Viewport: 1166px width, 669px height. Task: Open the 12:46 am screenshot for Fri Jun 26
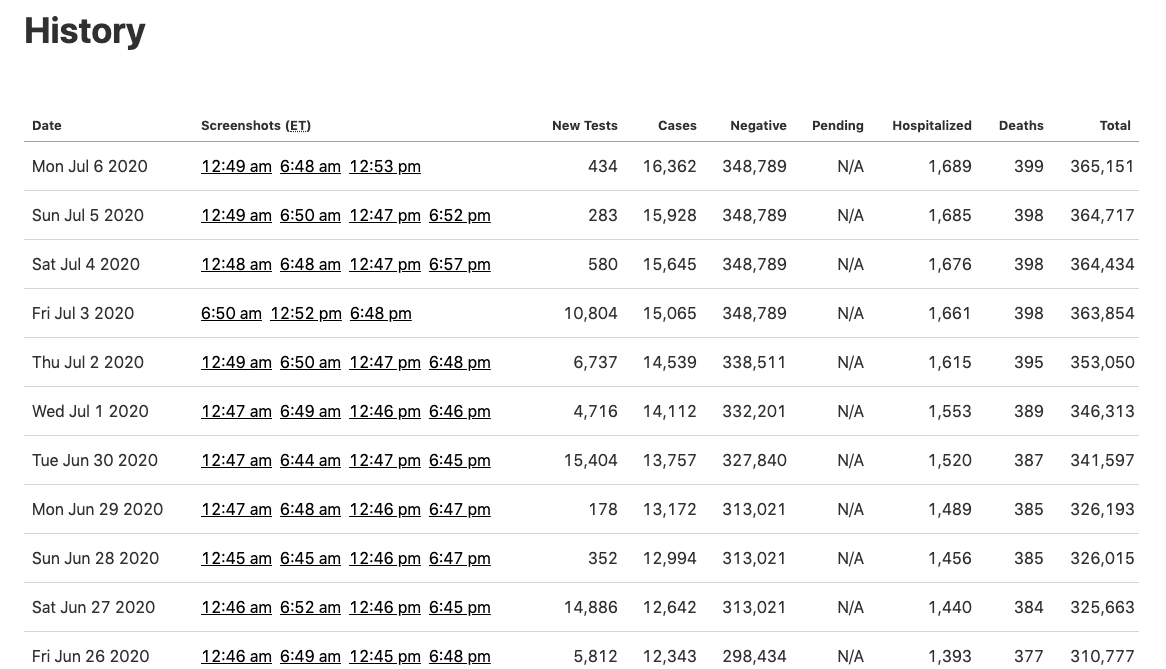click(236, 657)
